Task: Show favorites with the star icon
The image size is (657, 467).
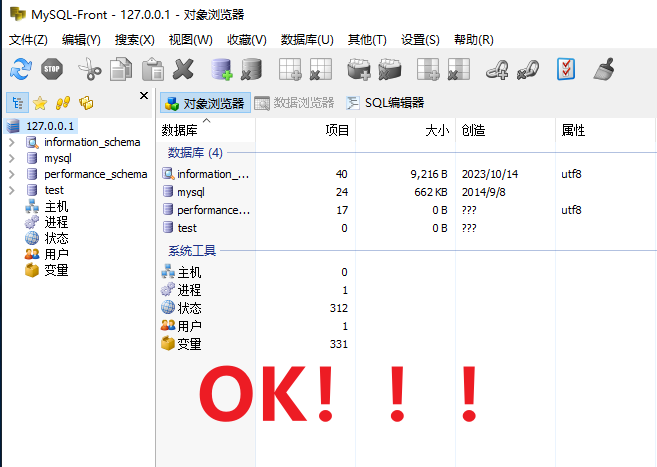Action: (40, 103)
